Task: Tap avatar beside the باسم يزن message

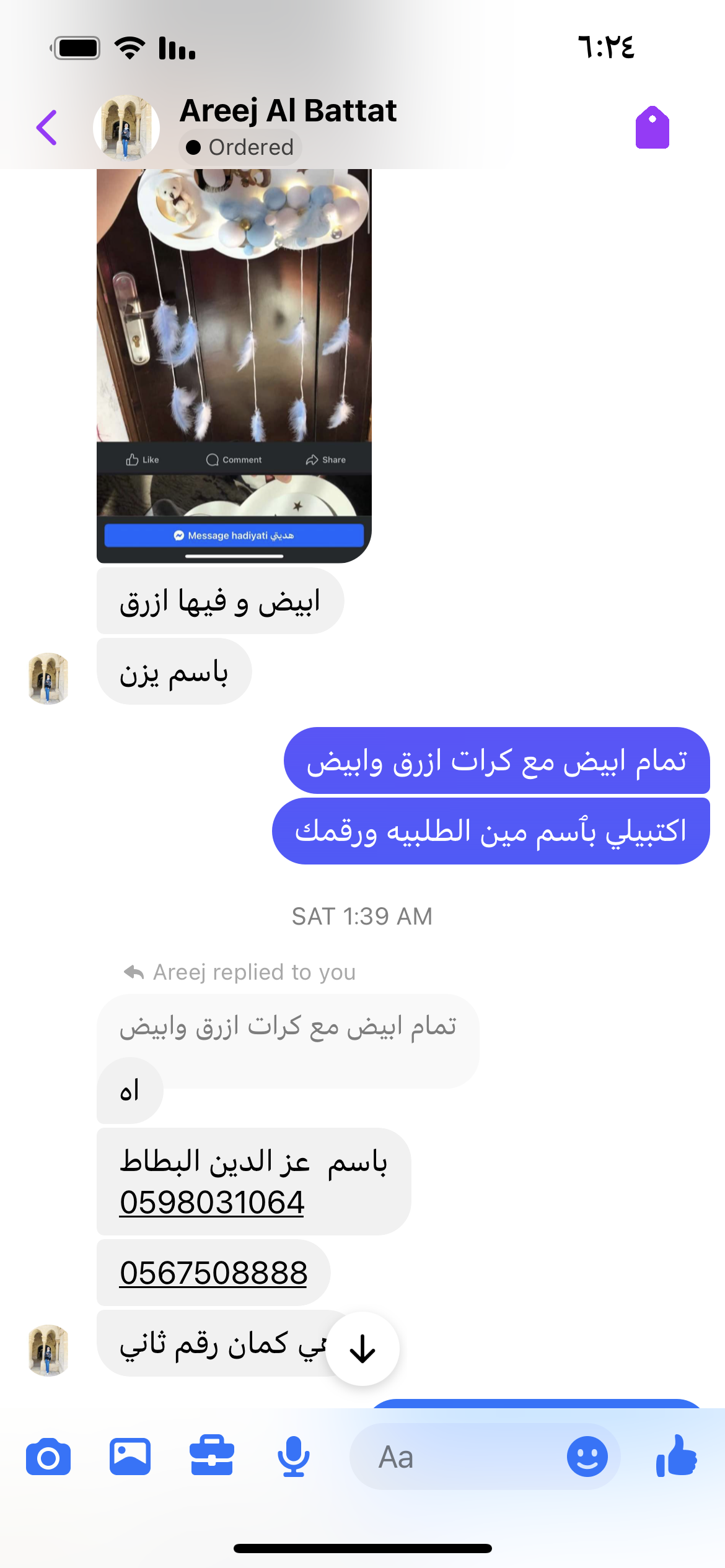Action: click(x=48, y=678)
